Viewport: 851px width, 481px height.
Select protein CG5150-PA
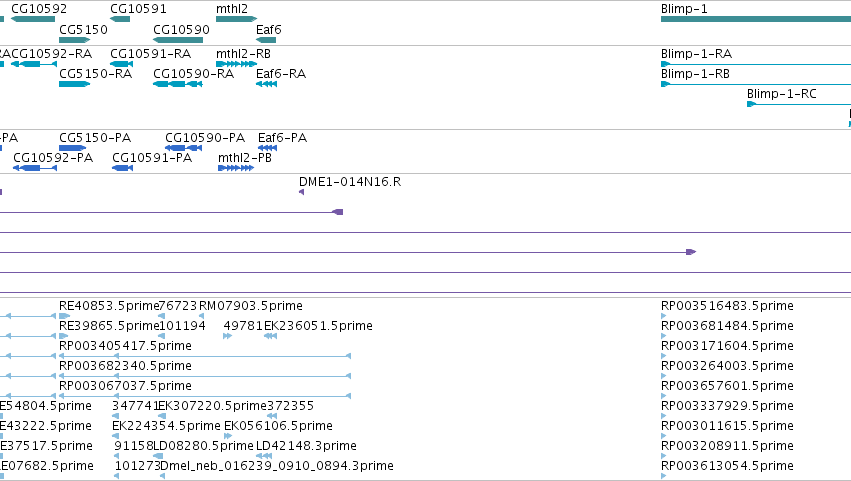pyautogui.click(x=95, y=138)
